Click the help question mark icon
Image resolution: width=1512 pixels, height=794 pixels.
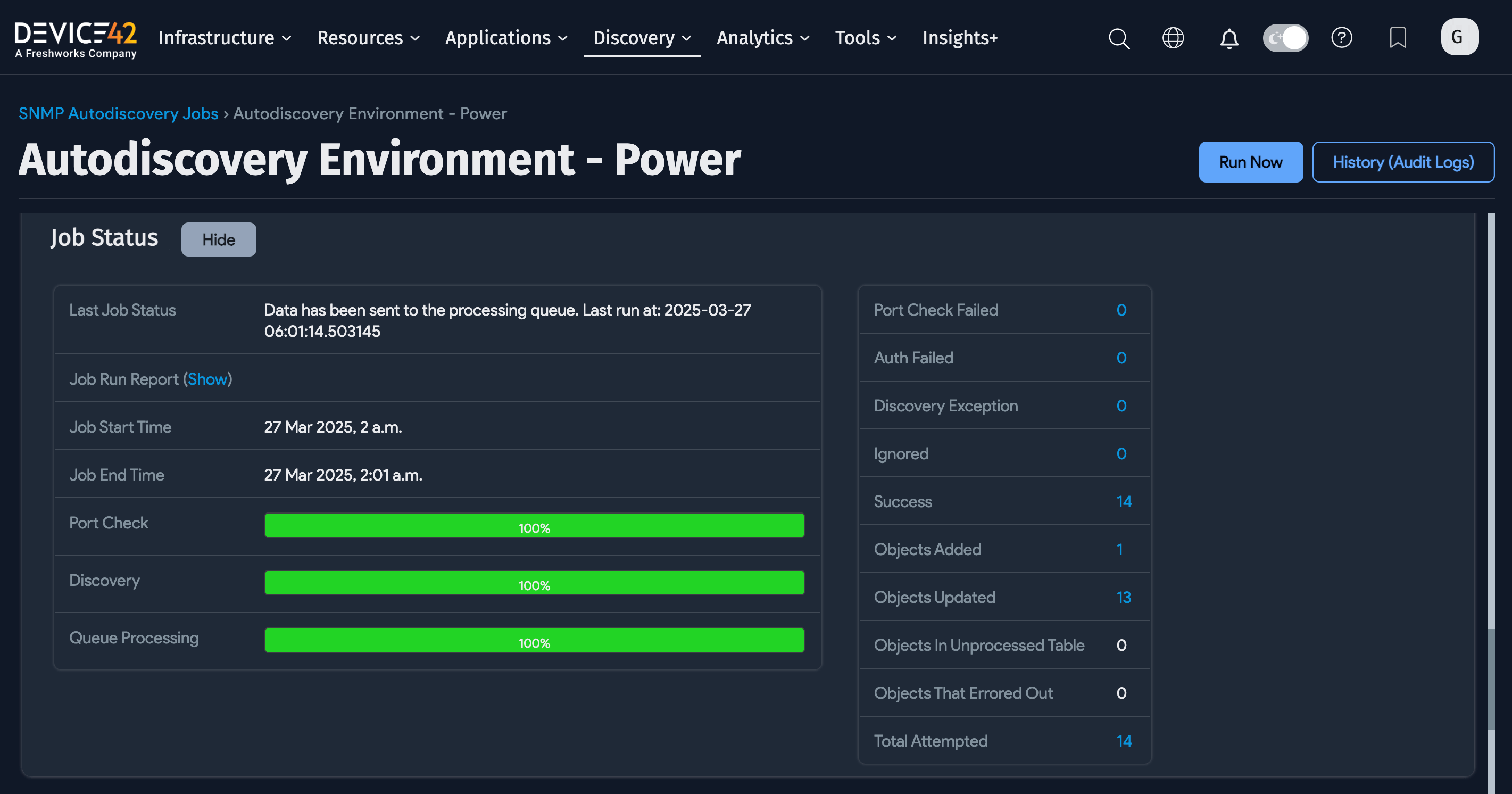pyautogui.click(x=1341, y=38)
